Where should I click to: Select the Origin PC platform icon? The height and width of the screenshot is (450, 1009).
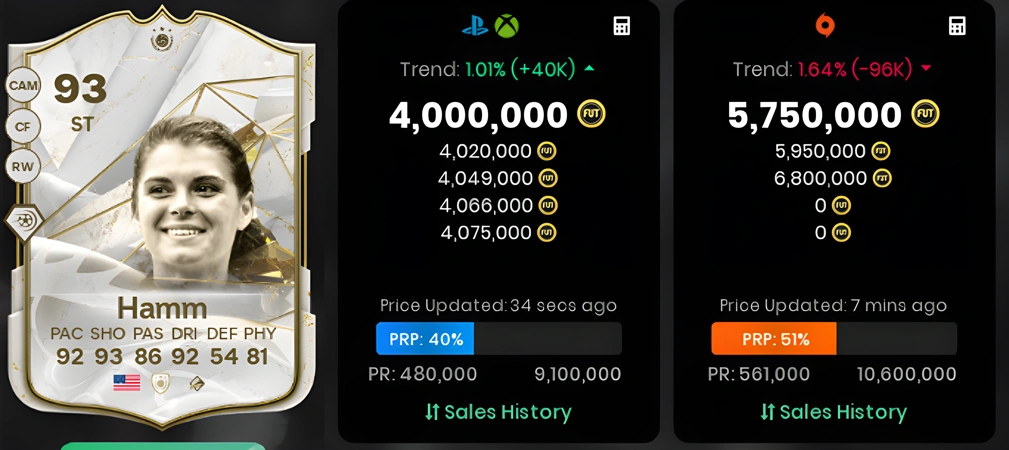pyautogui.click(x=825, y=26)
